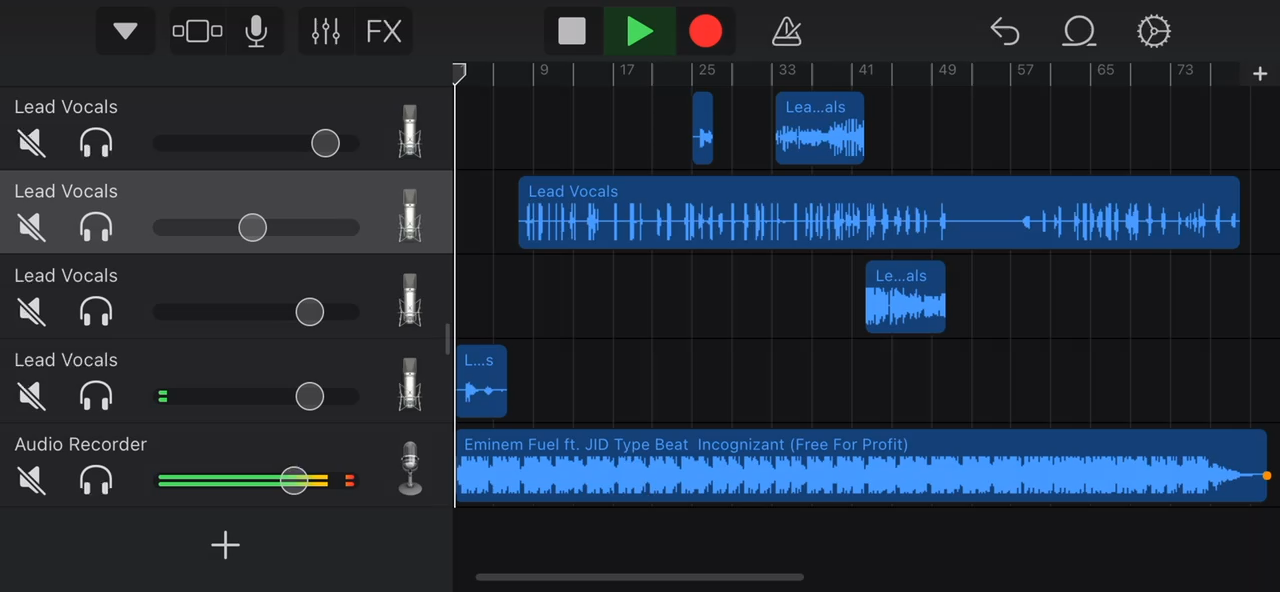This screenshot has width=1280, height=592.
Task: Solo the third Lead Vocals track
Action: (96, 312)
